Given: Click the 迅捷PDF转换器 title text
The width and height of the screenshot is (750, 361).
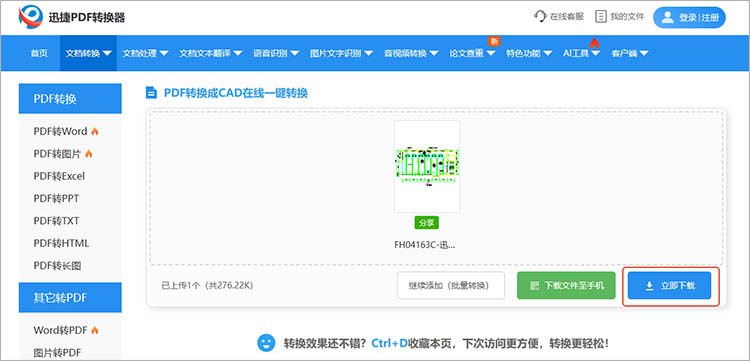Looking at the screenshot, I should coord(87,18).
